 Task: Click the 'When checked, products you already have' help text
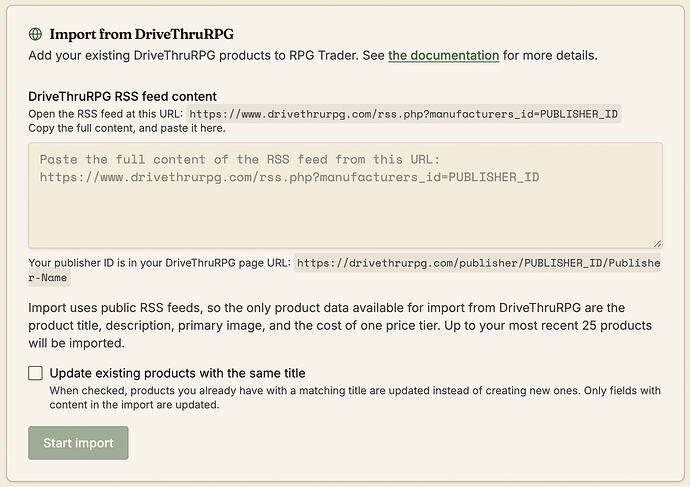[x=355, y=397]
